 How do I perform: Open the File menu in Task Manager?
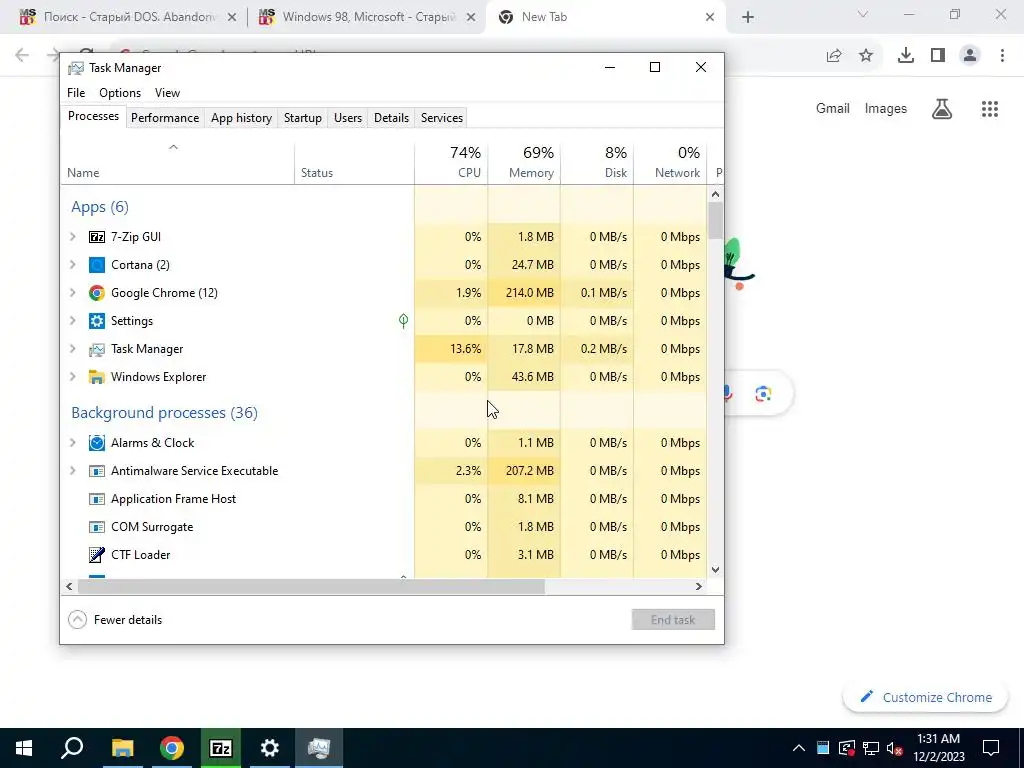[x=76, y=93]
